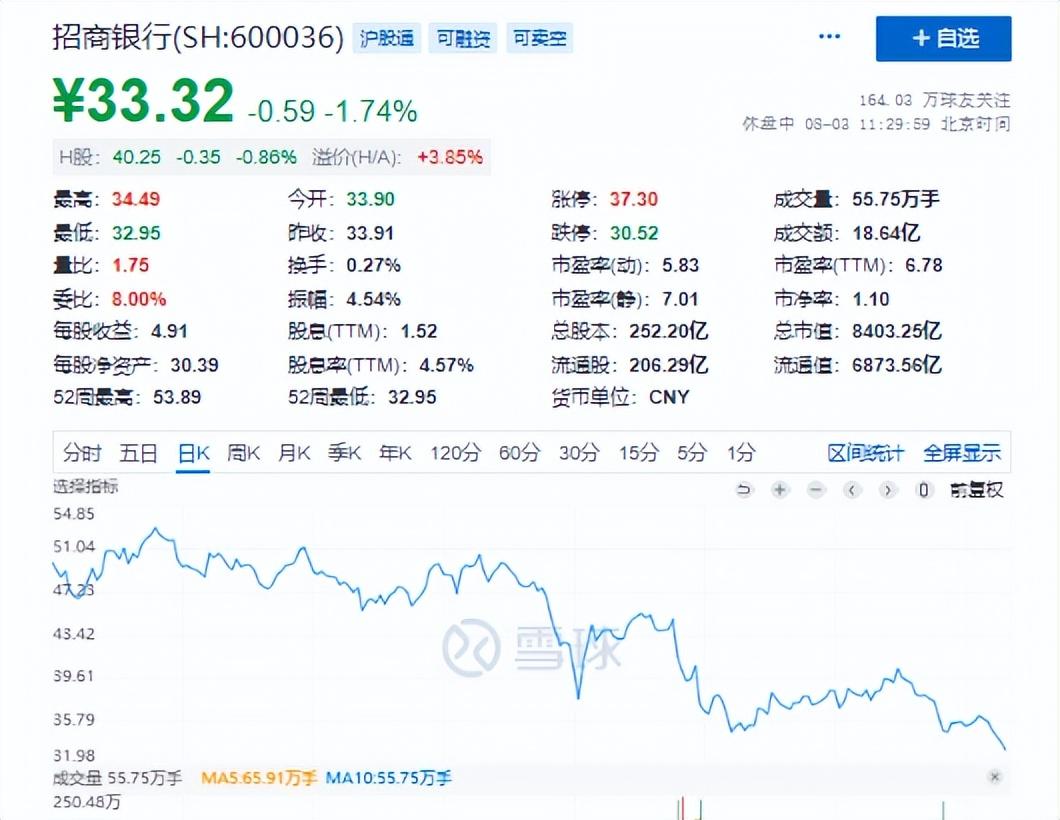The height and width of the screenshot is (820, 1060).
Task: Click the 成交额 value 18.64亿
Action: [886, 233]
